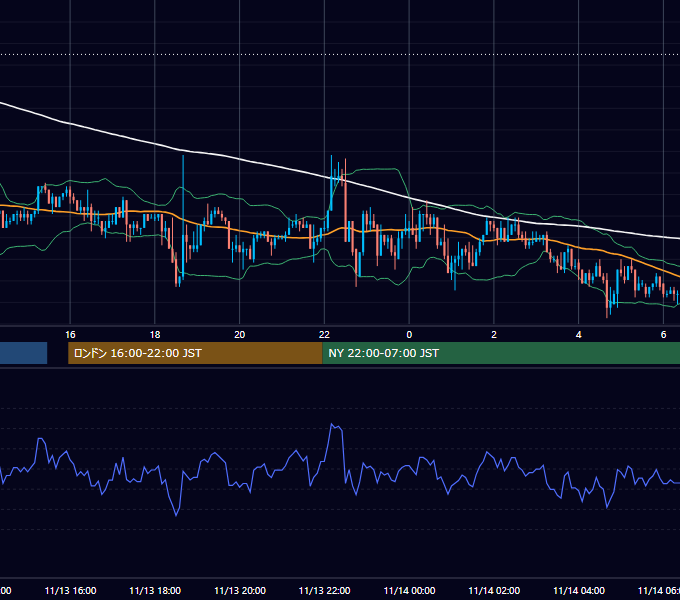680x600 pixels.
Task: Click the 11/13 16:00 date label
Action: pos(70,590)
